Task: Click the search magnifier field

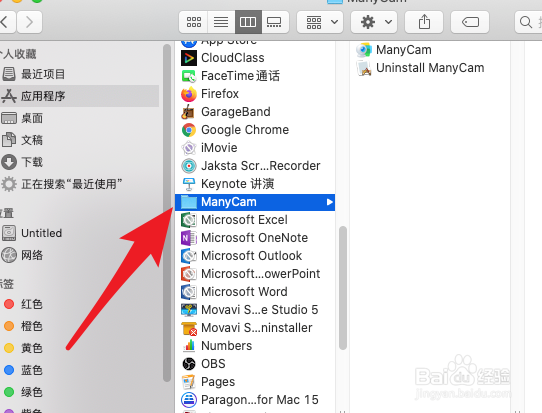Action: click(528, 22)
